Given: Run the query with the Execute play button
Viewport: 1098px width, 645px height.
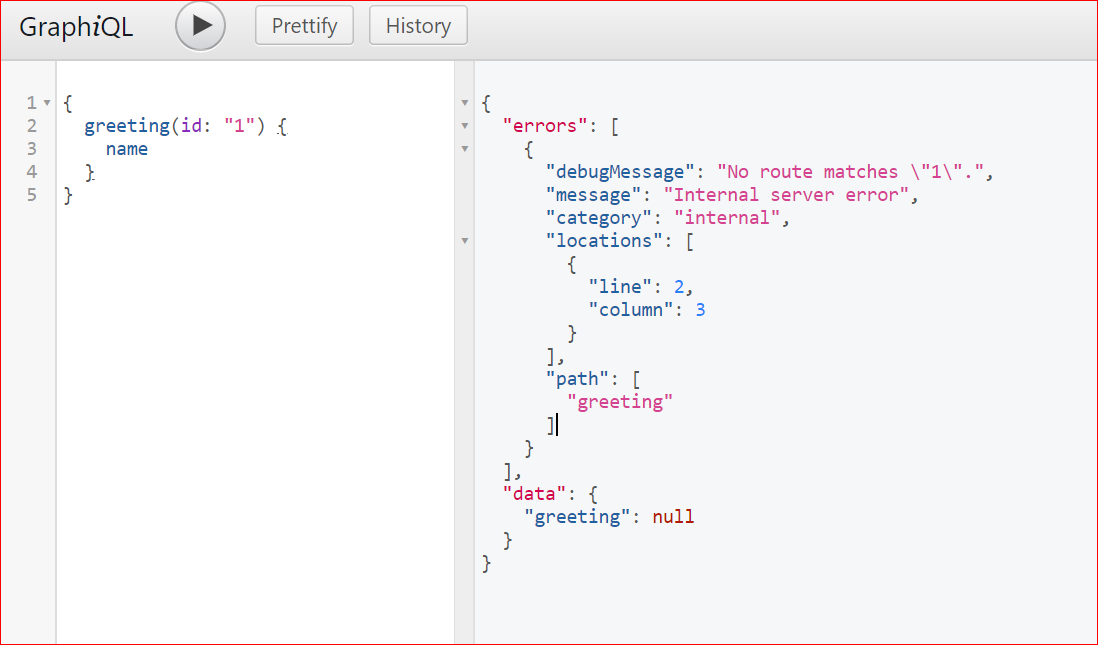Looking at the screenshot, I should 200,26.
